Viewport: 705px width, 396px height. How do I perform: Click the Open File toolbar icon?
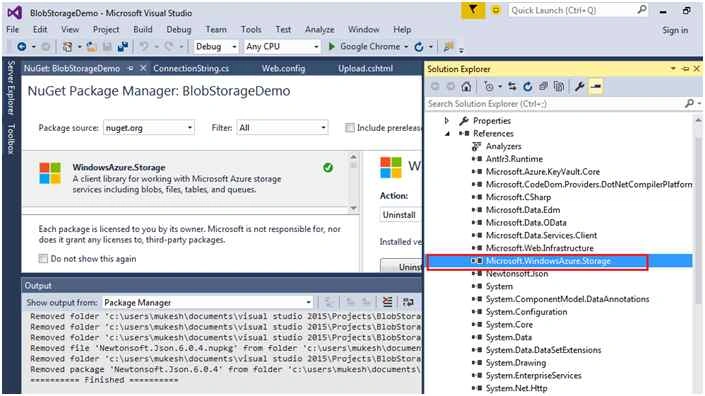tap(91, 46)
